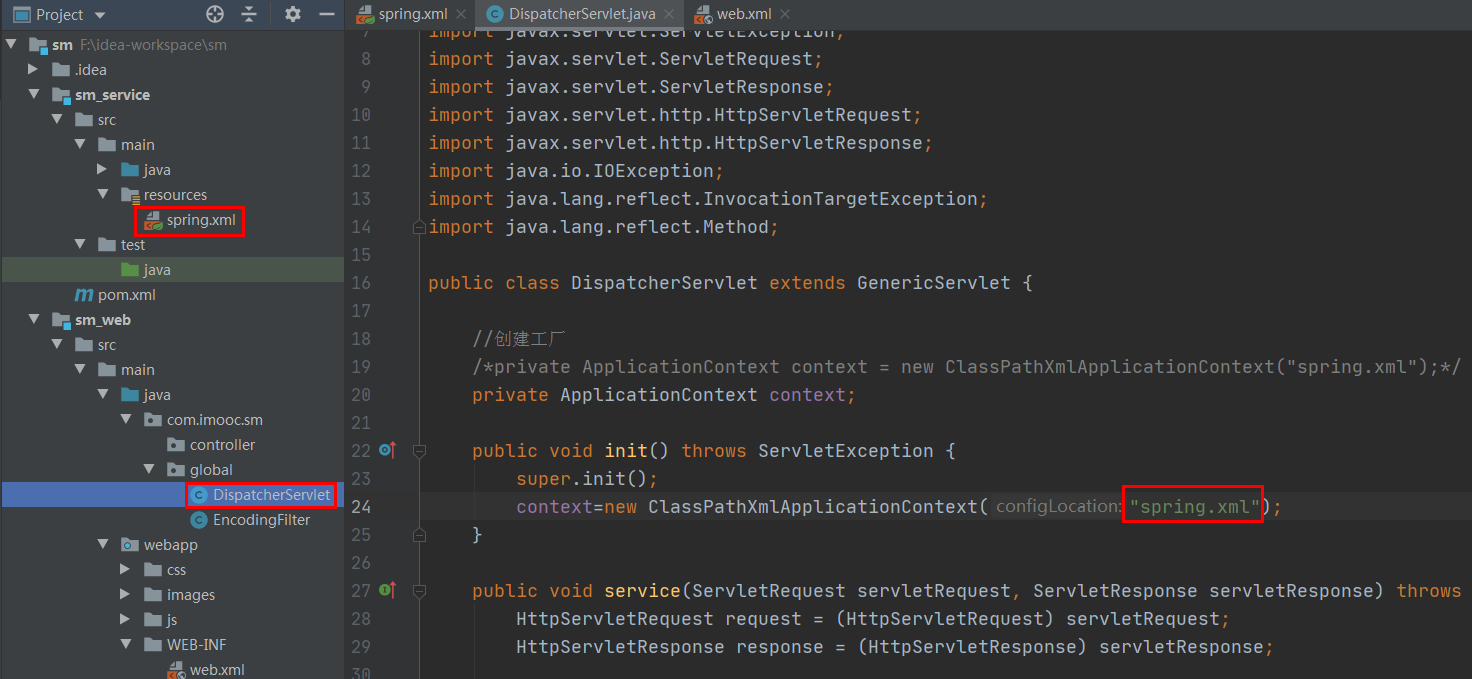Click the sm_web module folder icon
1472x679 pixels.
click(62, 320)
